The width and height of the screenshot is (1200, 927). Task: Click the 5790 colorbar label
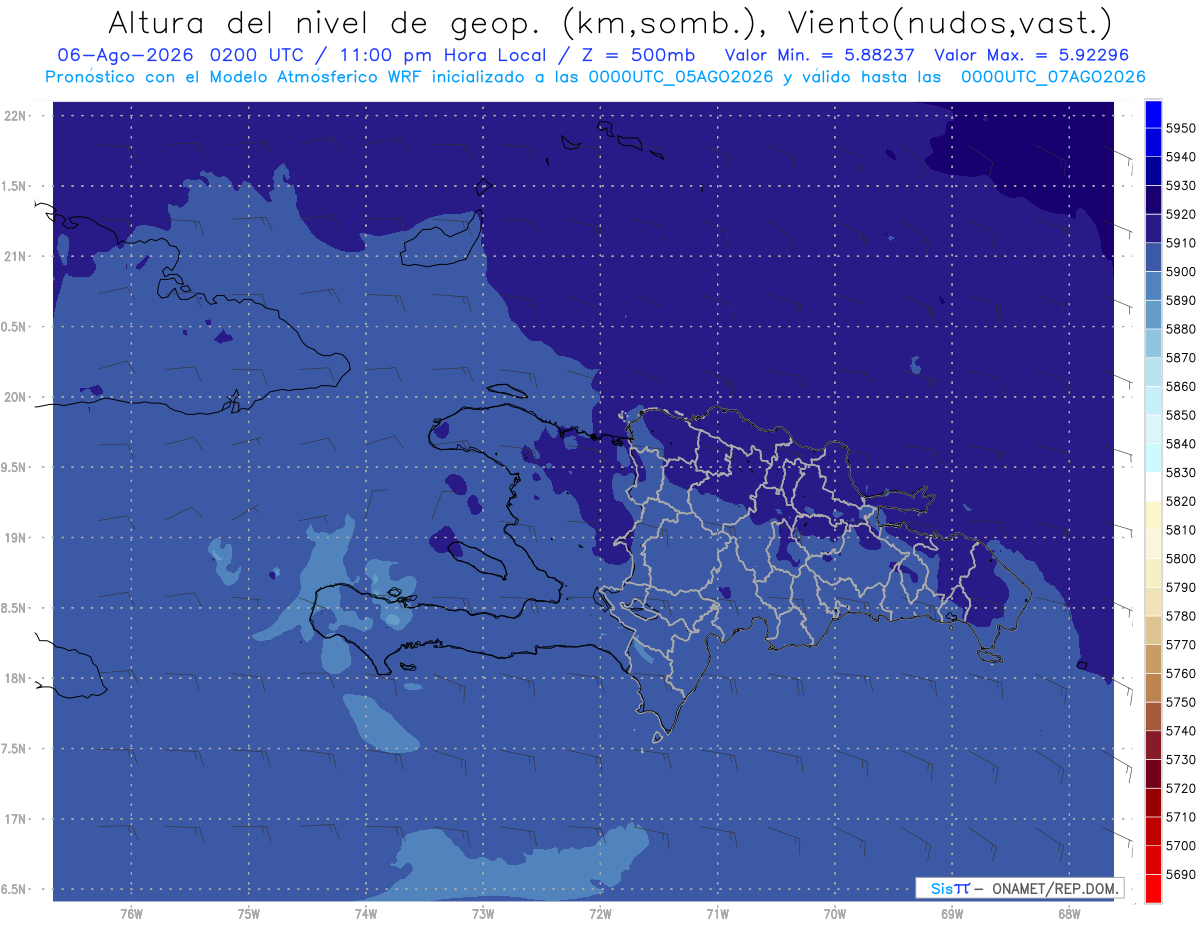click(1181, 587)
